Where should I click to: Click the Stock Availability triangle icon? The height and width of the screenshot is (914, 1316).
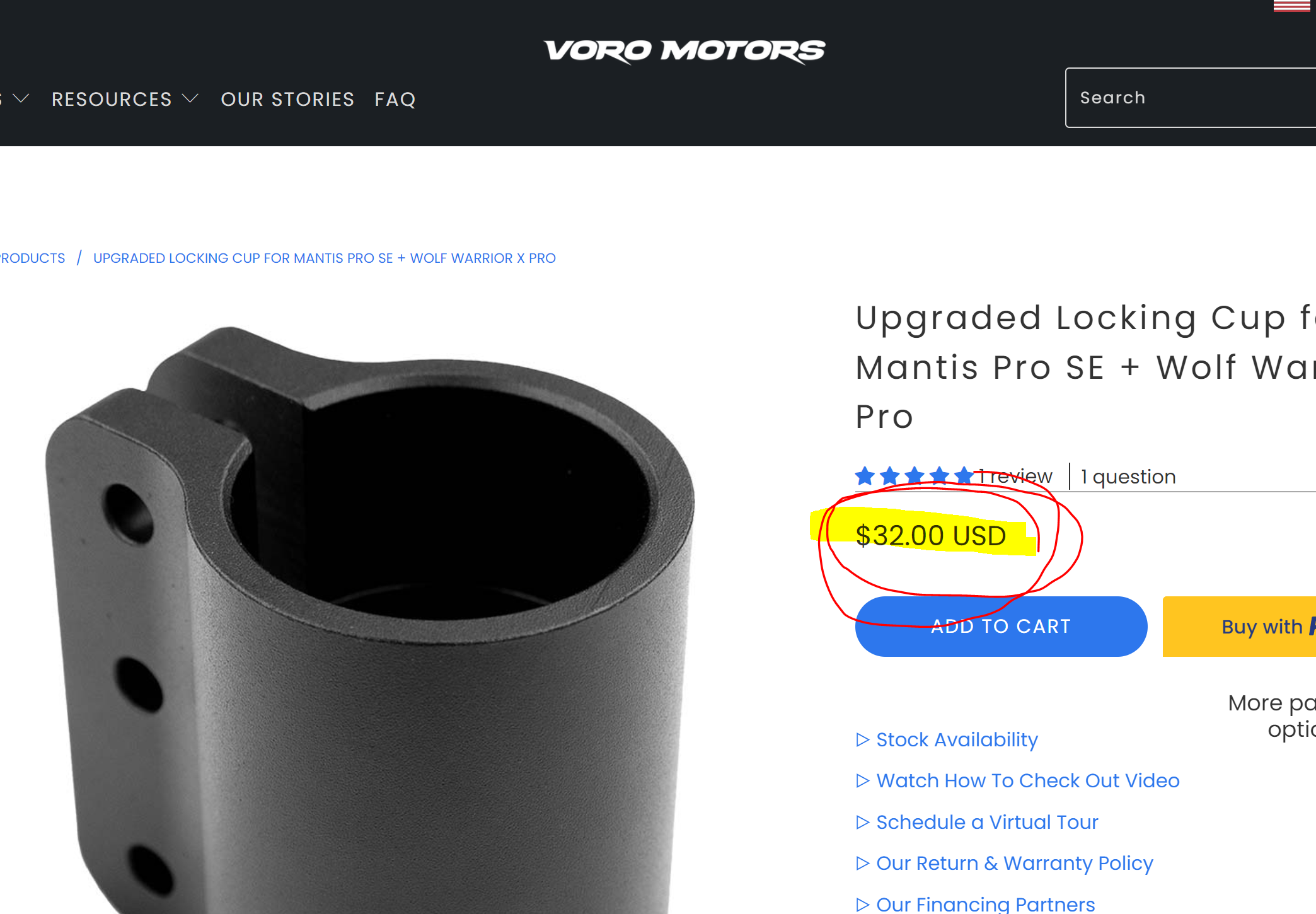(863, 739)
